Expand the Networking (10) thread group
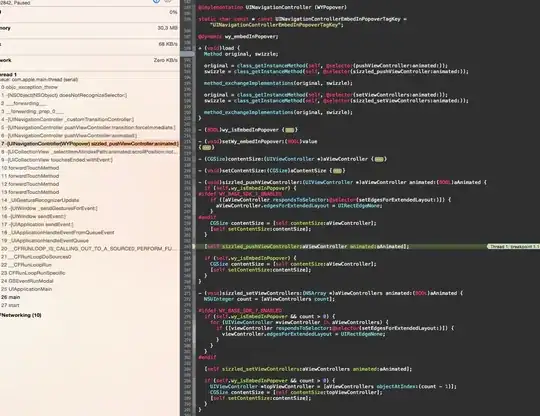The height and width of the screenshot is (416, 540). point(21,315)
